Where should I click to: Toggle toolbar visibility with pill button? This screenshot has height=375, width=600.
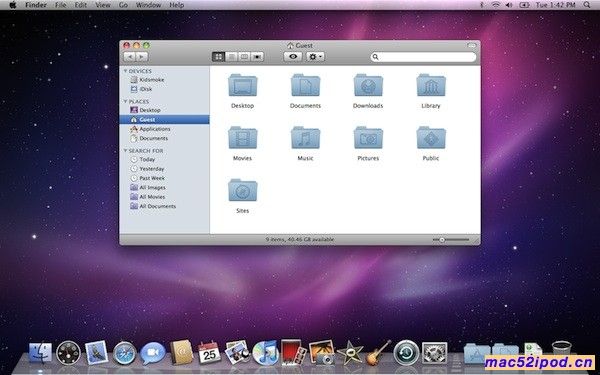click(x=471, y=46)
